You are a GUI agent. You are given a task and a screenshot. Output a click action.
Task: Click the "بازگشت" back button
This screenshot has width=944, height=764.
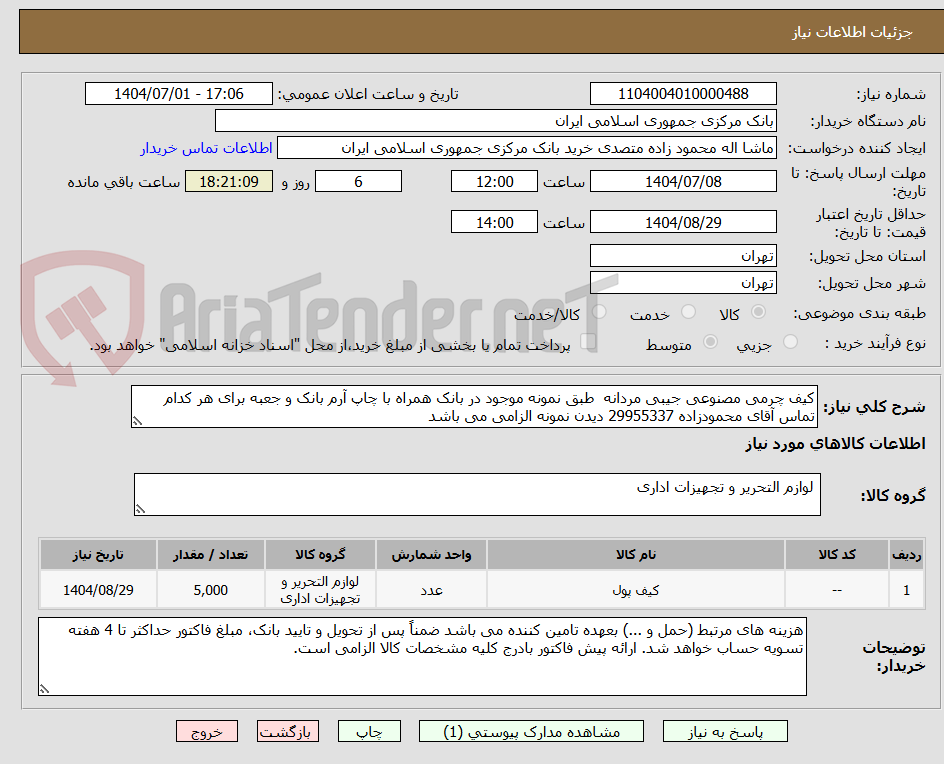click(287, 731)
